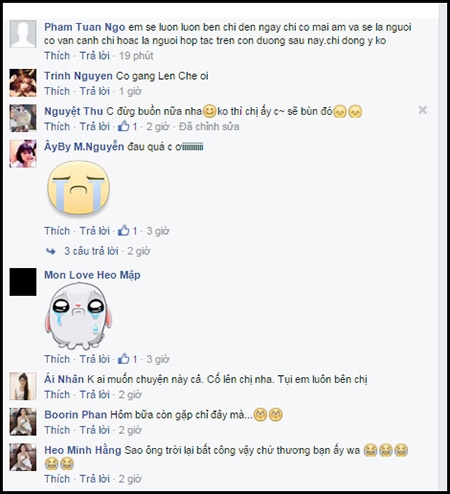Expand the 3 câu trả lời replies

pyautogui.click(x=91, y=251)
